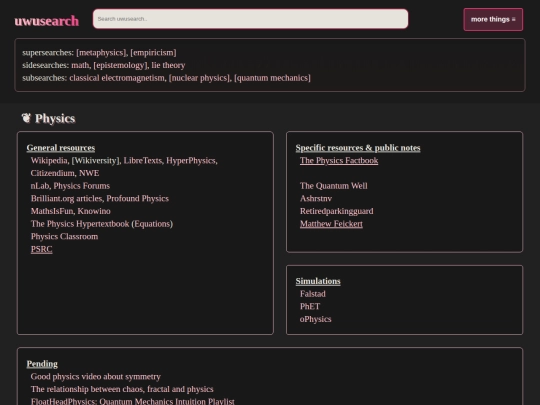Open the PhET simulations link

click(310, 306)
